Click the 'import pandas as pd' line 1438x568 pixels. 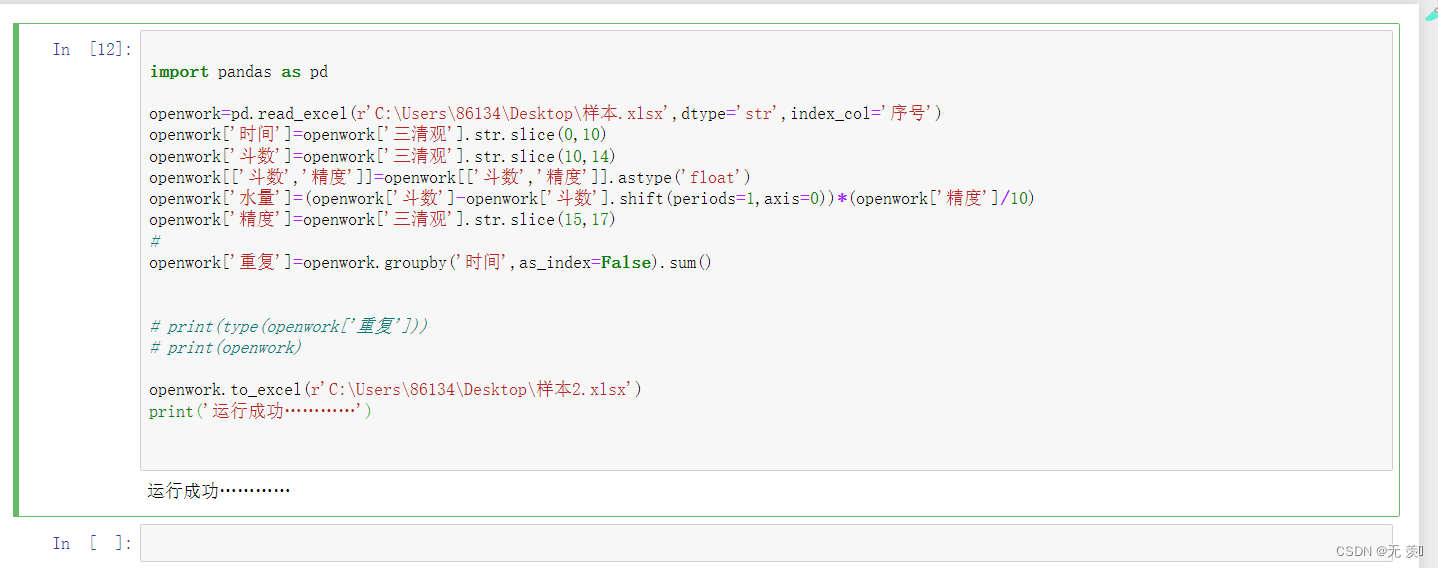tap(239, 72)
